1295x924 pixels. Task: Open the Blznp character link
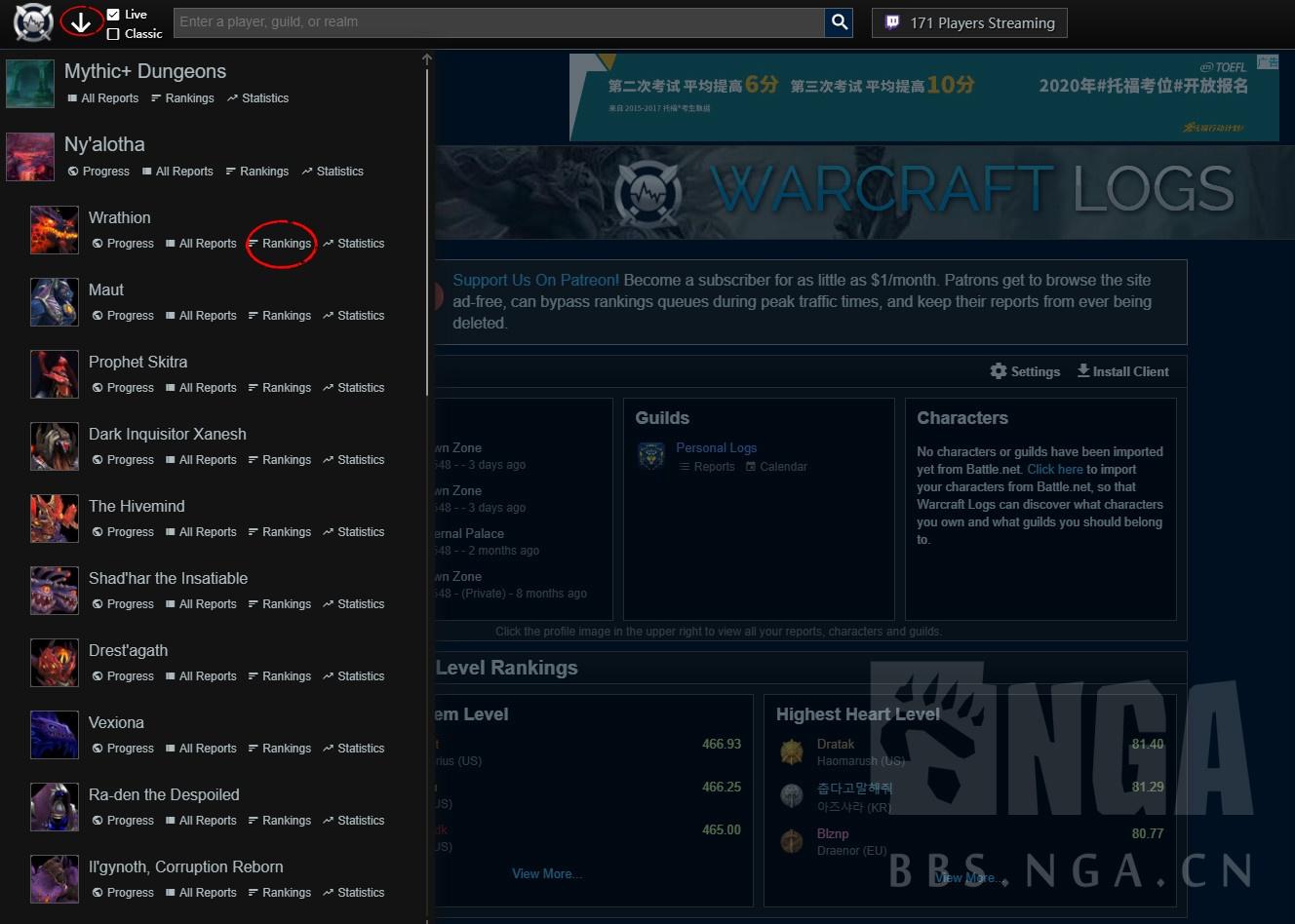pyautogui.click(x=833, y=834)
